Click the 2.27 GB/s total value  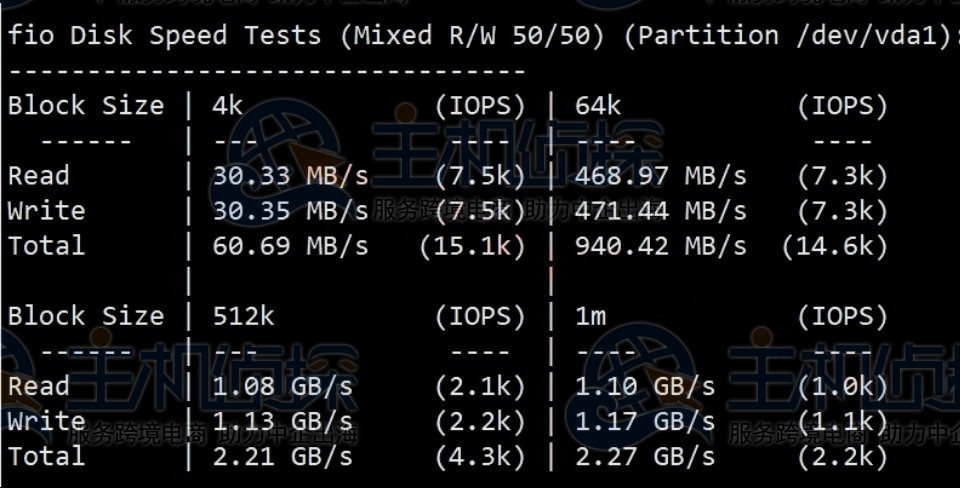pos(645,457)
